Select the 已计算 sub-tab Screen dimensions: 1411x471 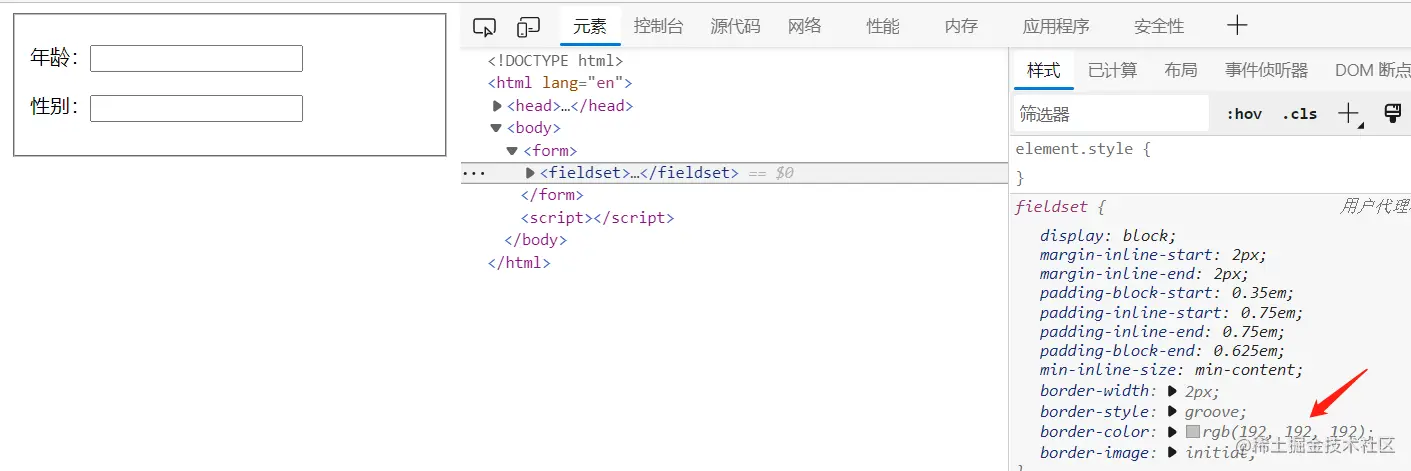(1112, 70)
